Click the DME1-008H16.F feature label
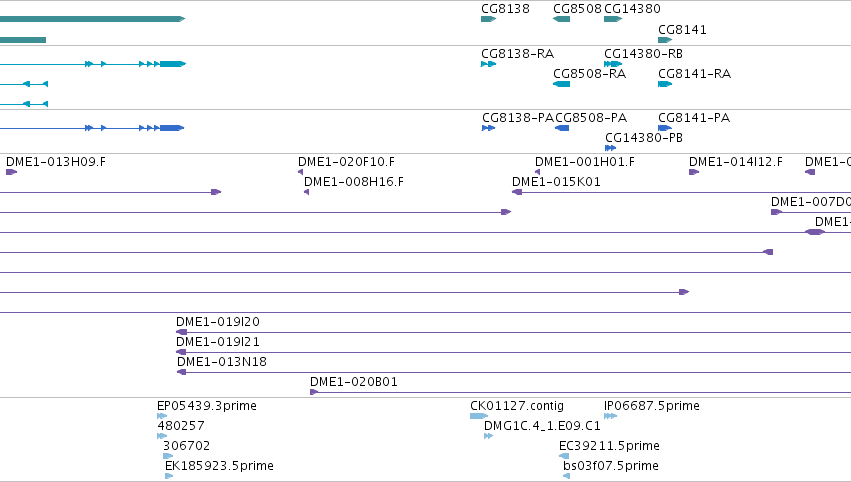 354,182
